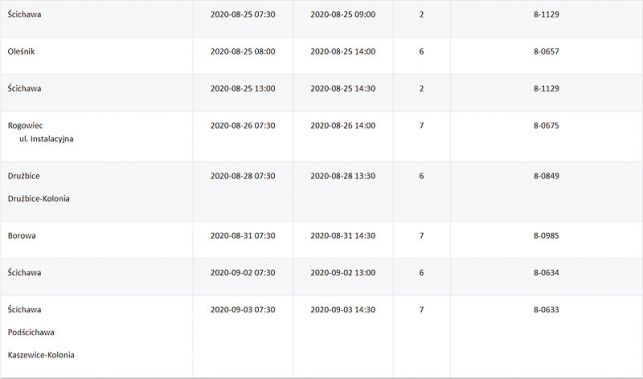Click station code 8-0675
This screenshot has height=379, width=643.
coord(546,126)
